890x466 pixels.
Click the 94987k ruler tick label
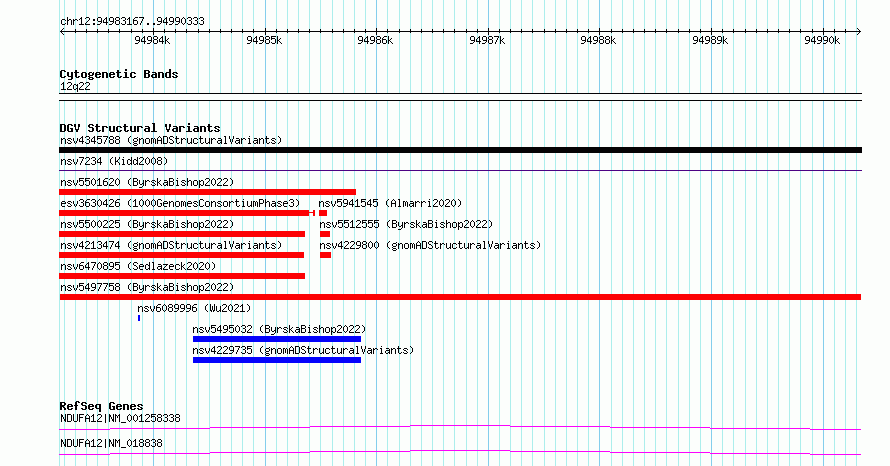[487, 40]
